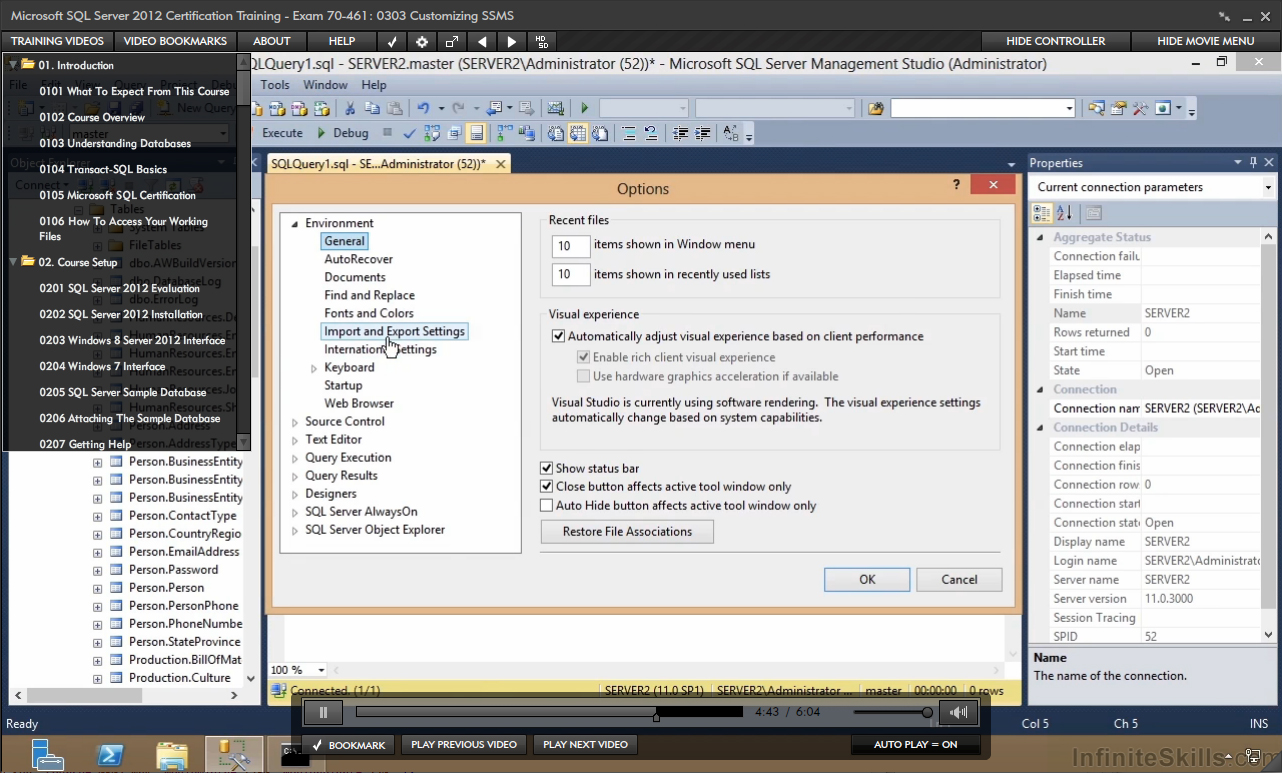Open the TRAINING VIDEOS menu
This screenshot has width=1282, height=773.
57,42
